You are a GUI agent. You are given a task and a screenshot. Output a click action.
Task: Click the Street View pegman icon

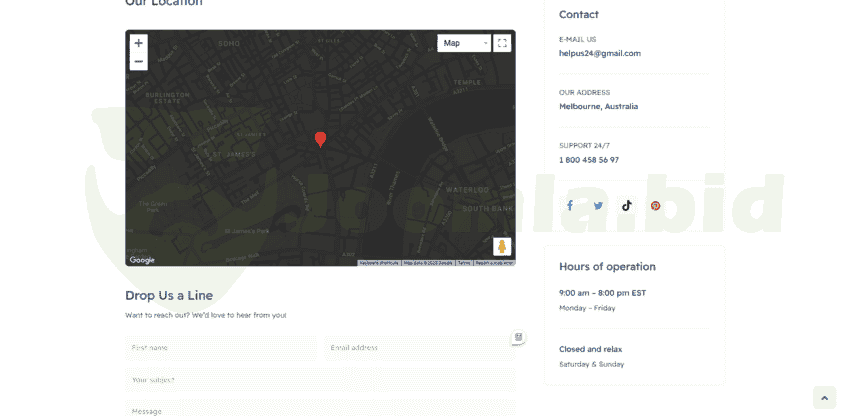[x=502, y=247]
